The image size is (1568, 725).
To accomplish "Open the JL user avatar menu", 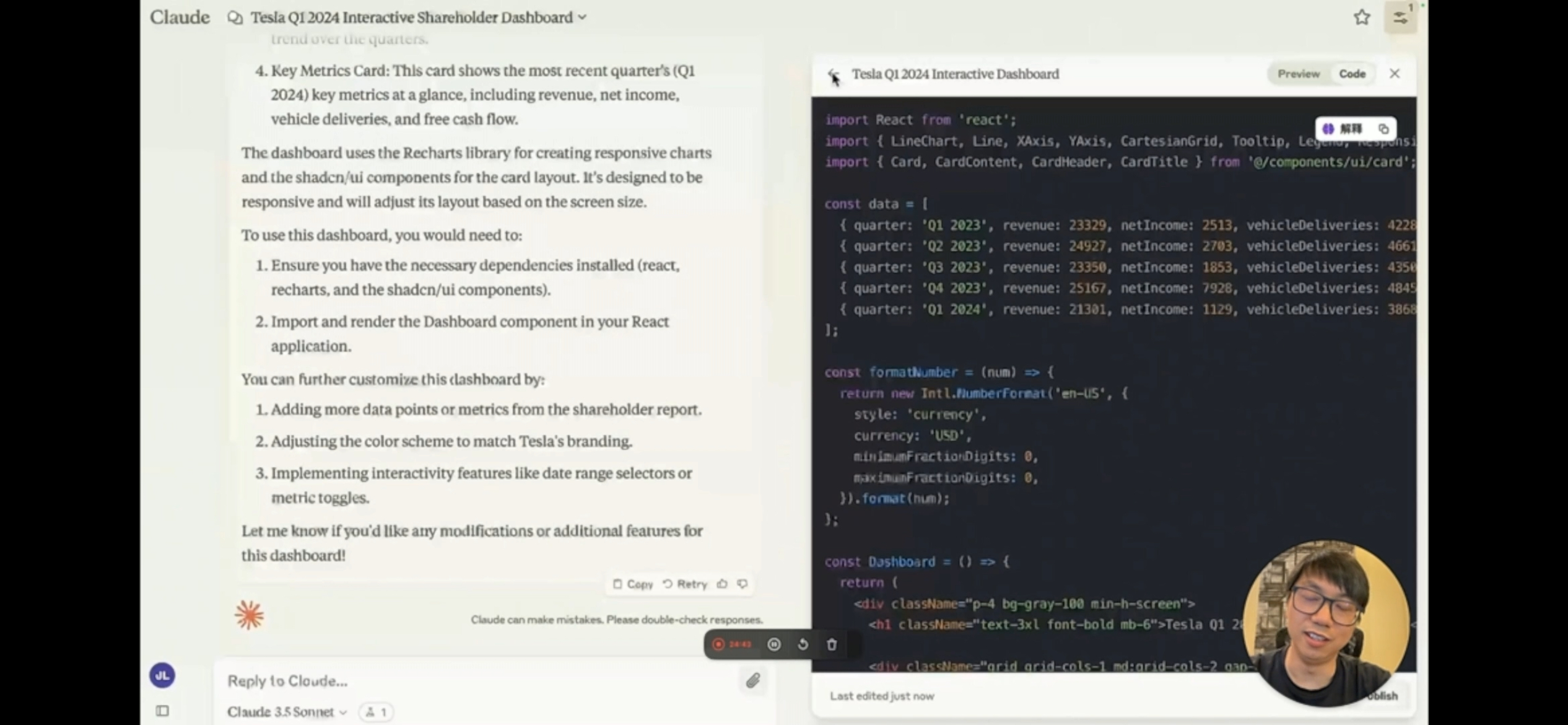I will click(162, 675).
